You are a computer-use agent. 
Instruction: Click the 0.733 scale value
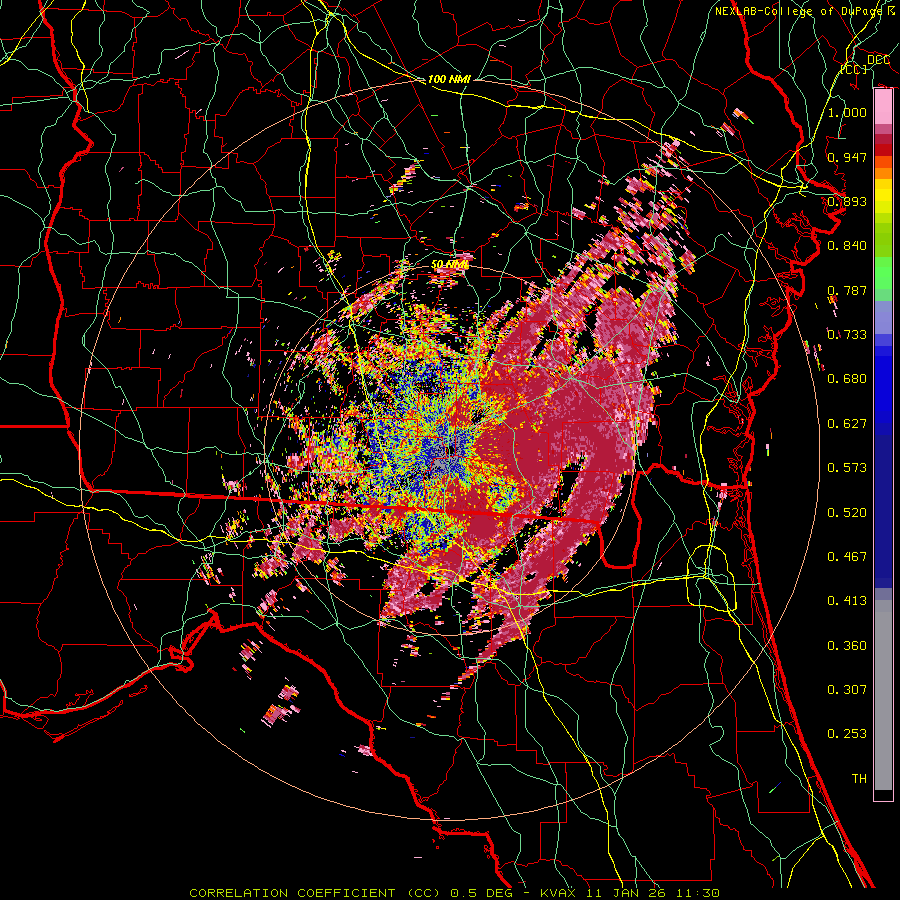point(847,335)
